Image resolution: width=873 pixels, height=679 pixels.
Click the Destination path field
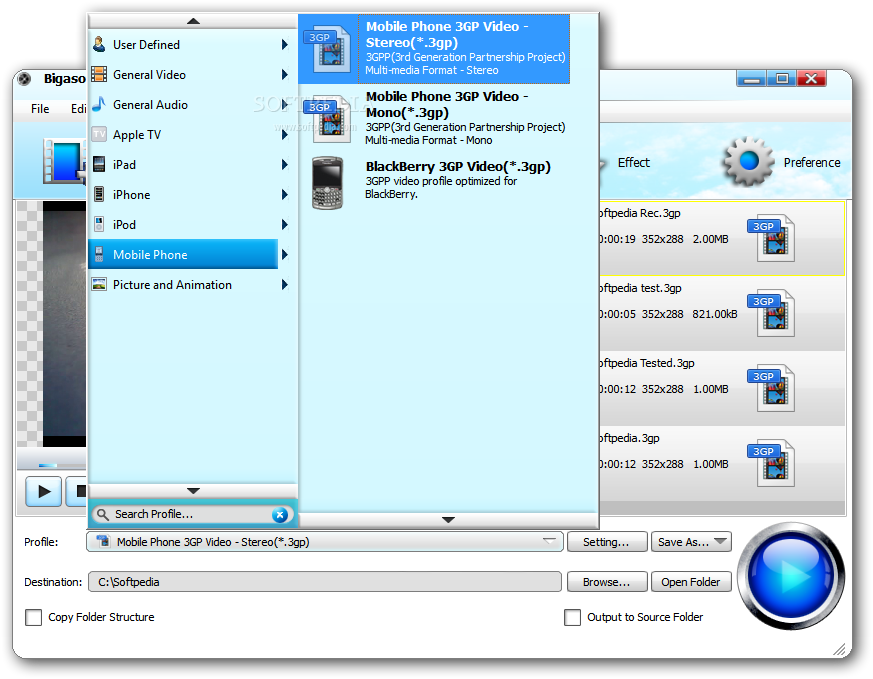pyautogui.click(x=325, y=582)
